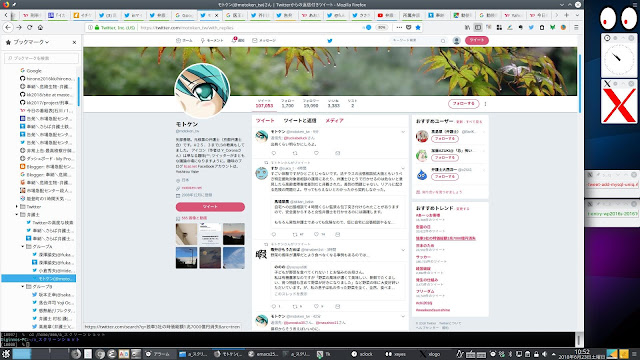Viewport: 640px width, 360px height.
Task: Click the xlogo window red X
Action: [619, 106]
